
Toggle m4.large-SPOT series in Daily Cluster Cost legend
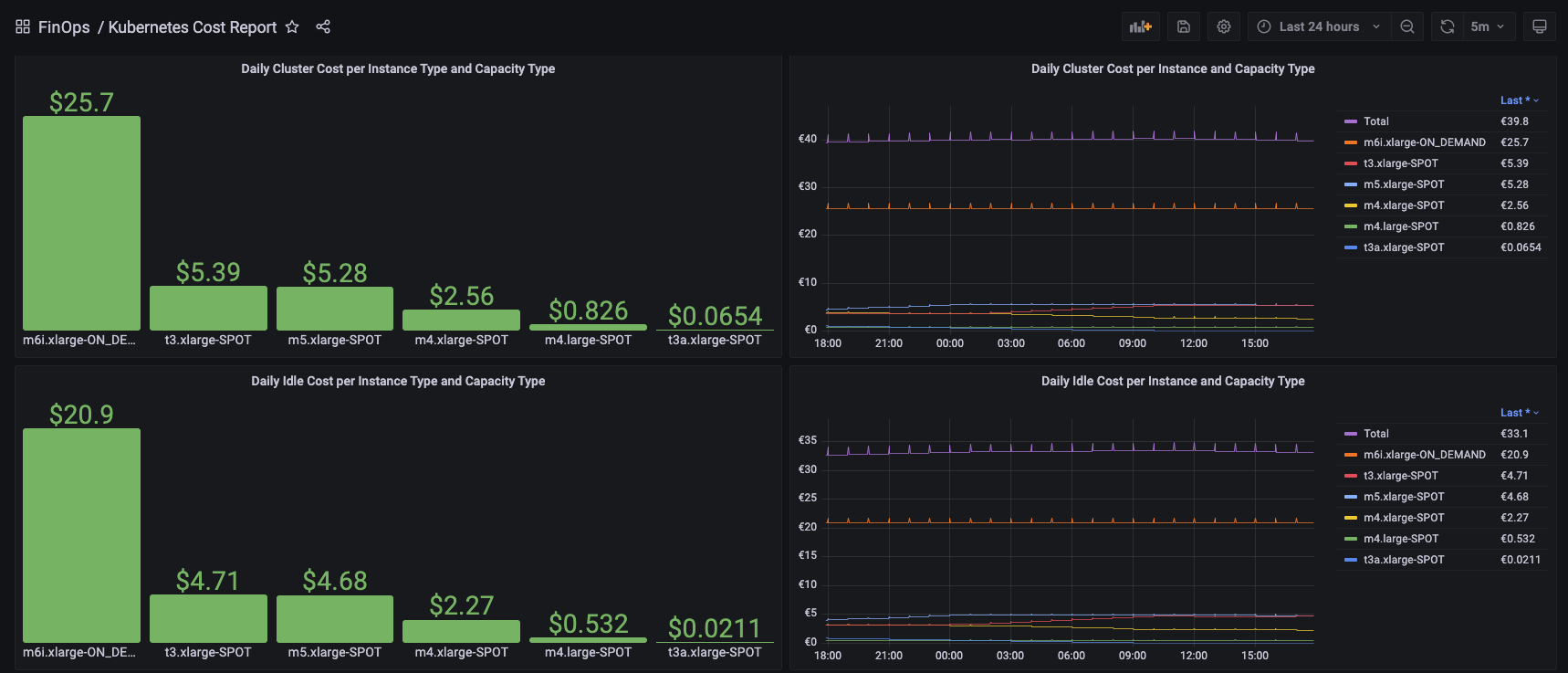[1400, 226]
